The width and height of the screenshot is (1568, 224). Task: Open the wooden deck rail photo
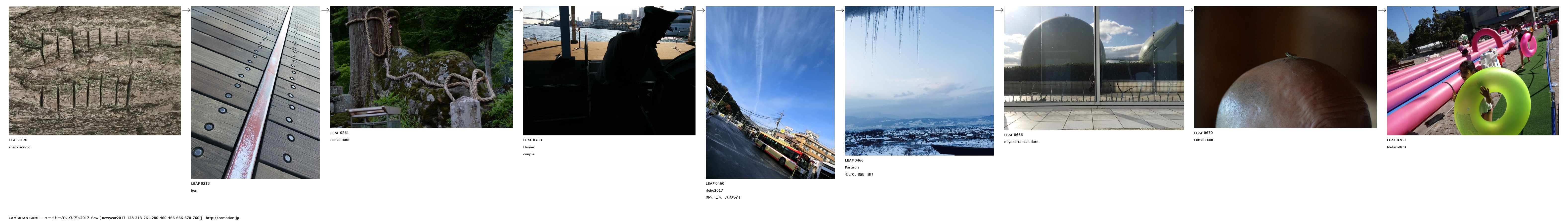[x=256, y=93]
